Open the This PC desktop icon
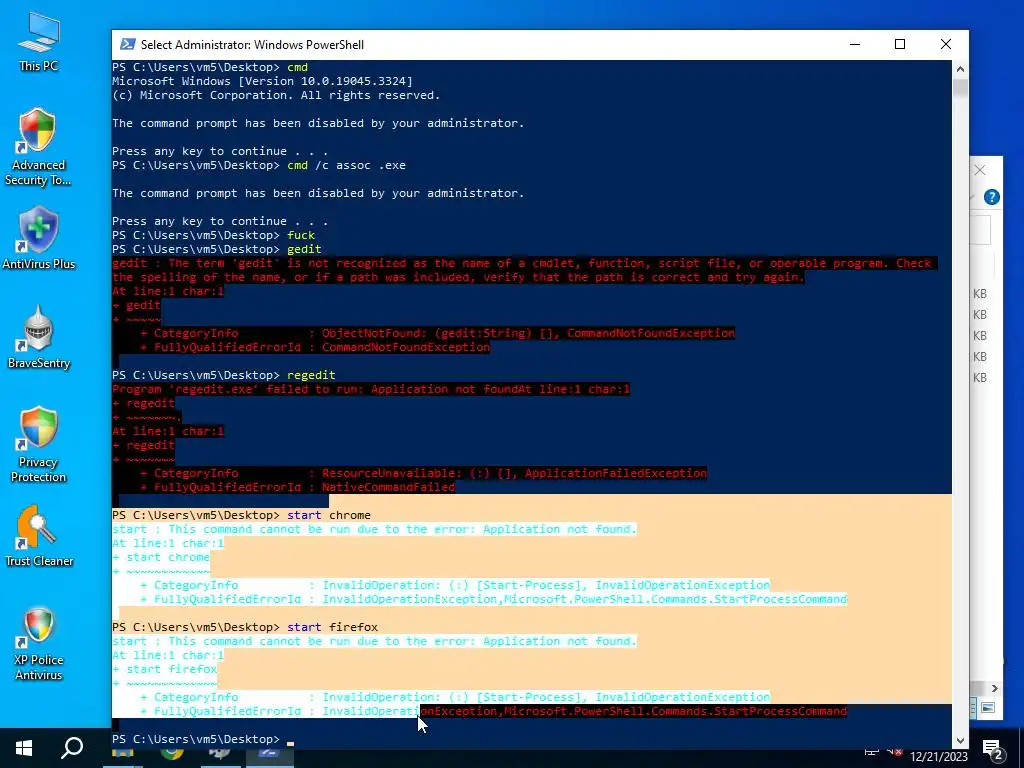1024x768 pixels. pos(39,42)
